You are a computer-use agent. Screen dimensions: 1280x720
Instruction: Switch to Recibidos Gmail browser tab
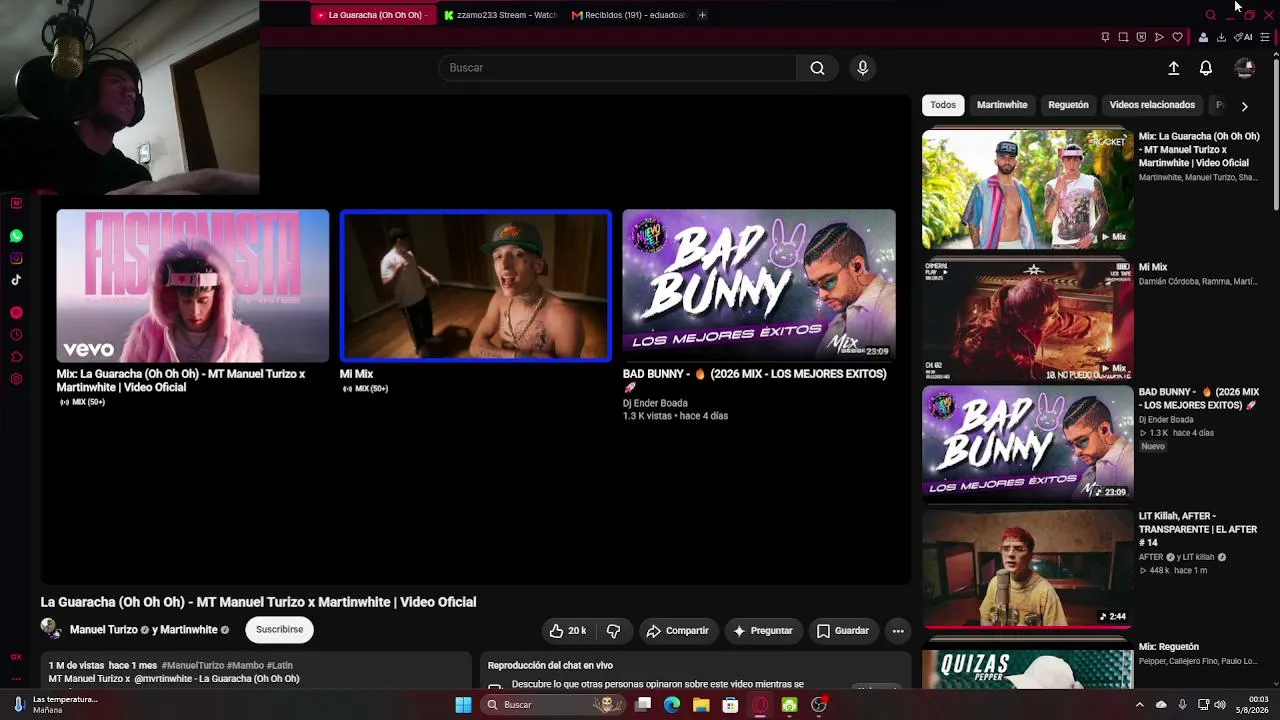pyautogui.click(x=629, y=15)
